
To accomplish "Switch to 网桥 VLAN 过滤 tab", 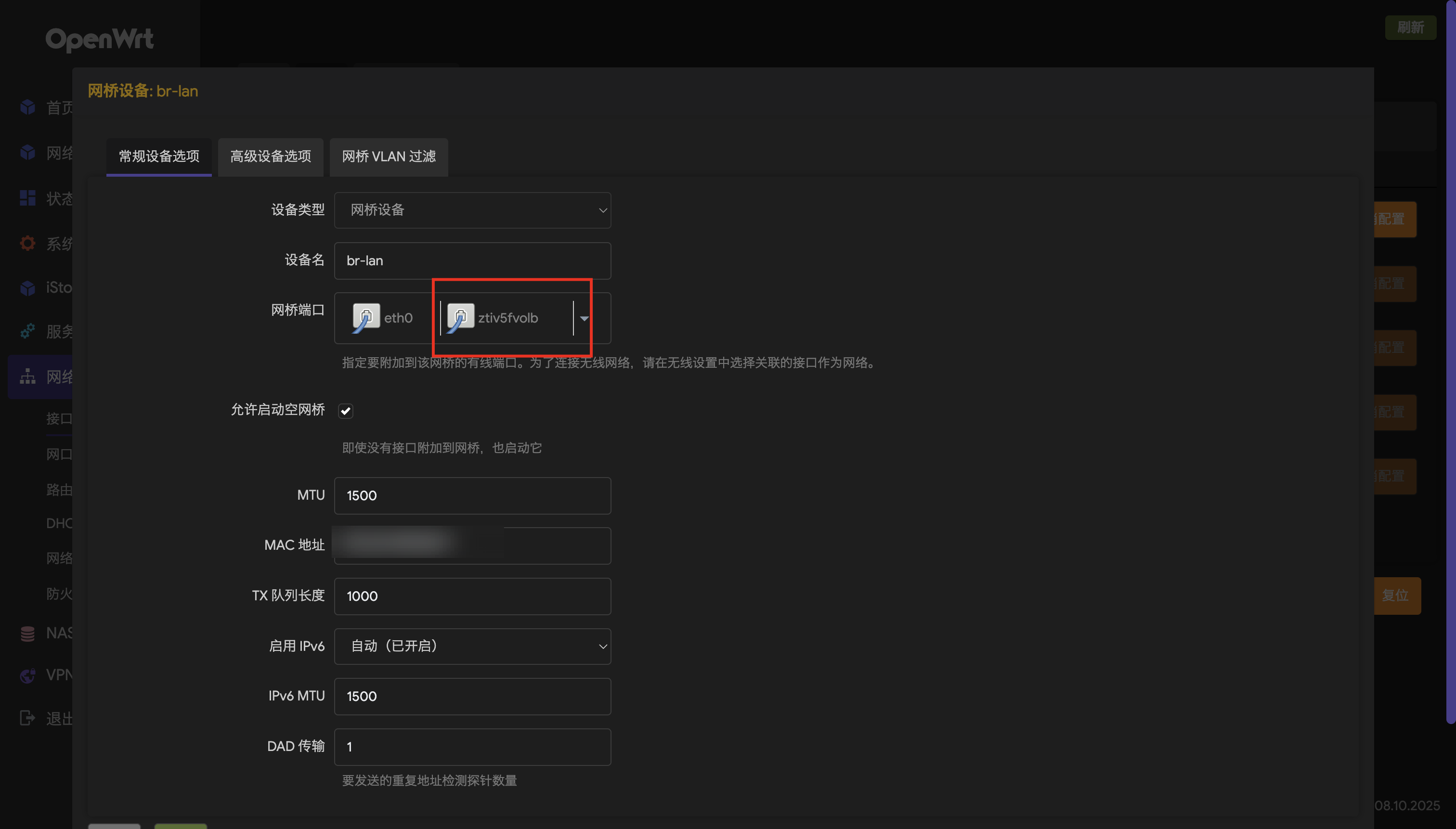I will coord(389,156).
